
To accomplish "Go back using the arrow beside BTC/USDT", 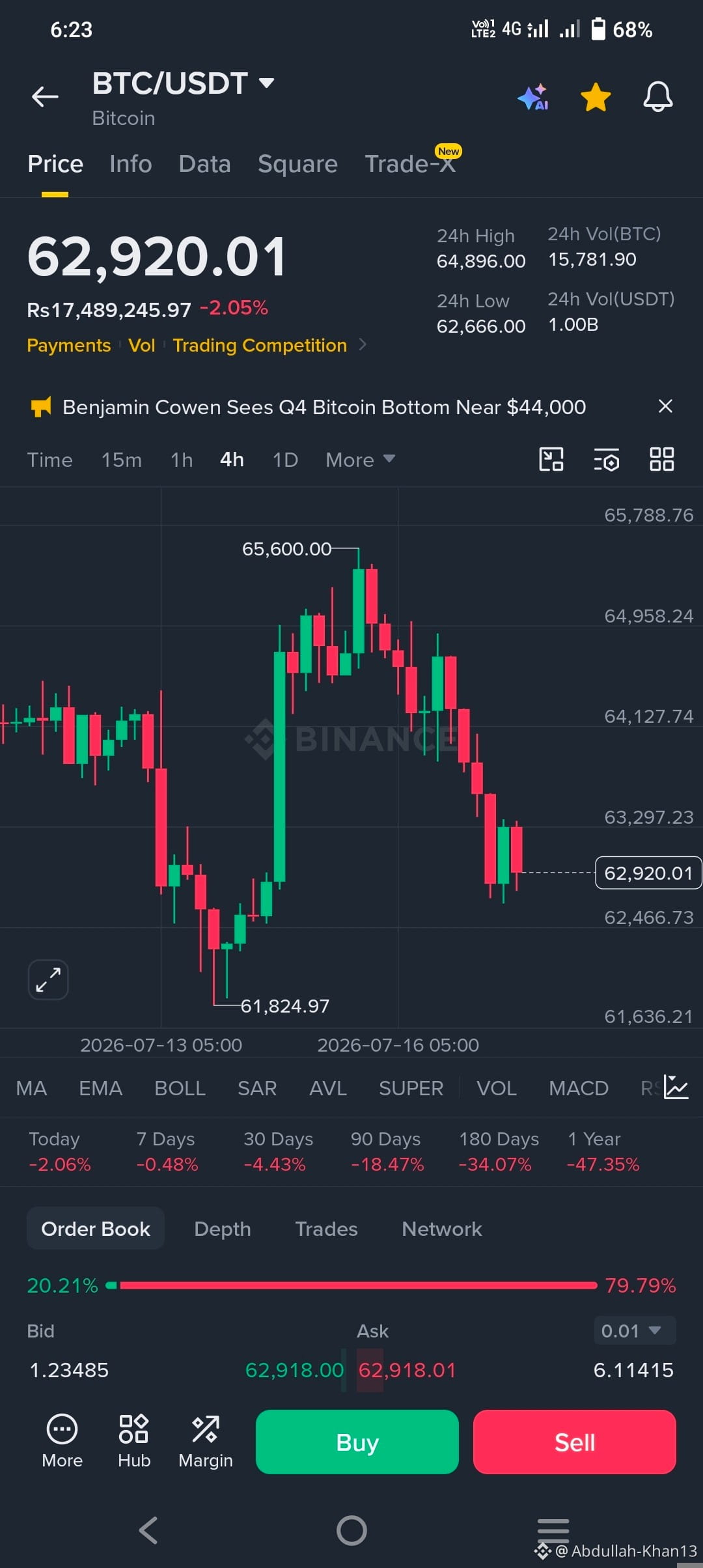I will 45,96.
